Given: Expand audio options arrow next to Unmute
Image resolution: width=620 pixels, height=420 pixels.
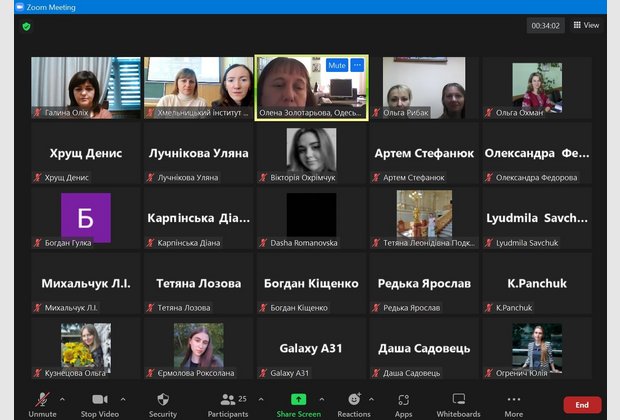Looking at the screenshot, I should click(62, 399).
